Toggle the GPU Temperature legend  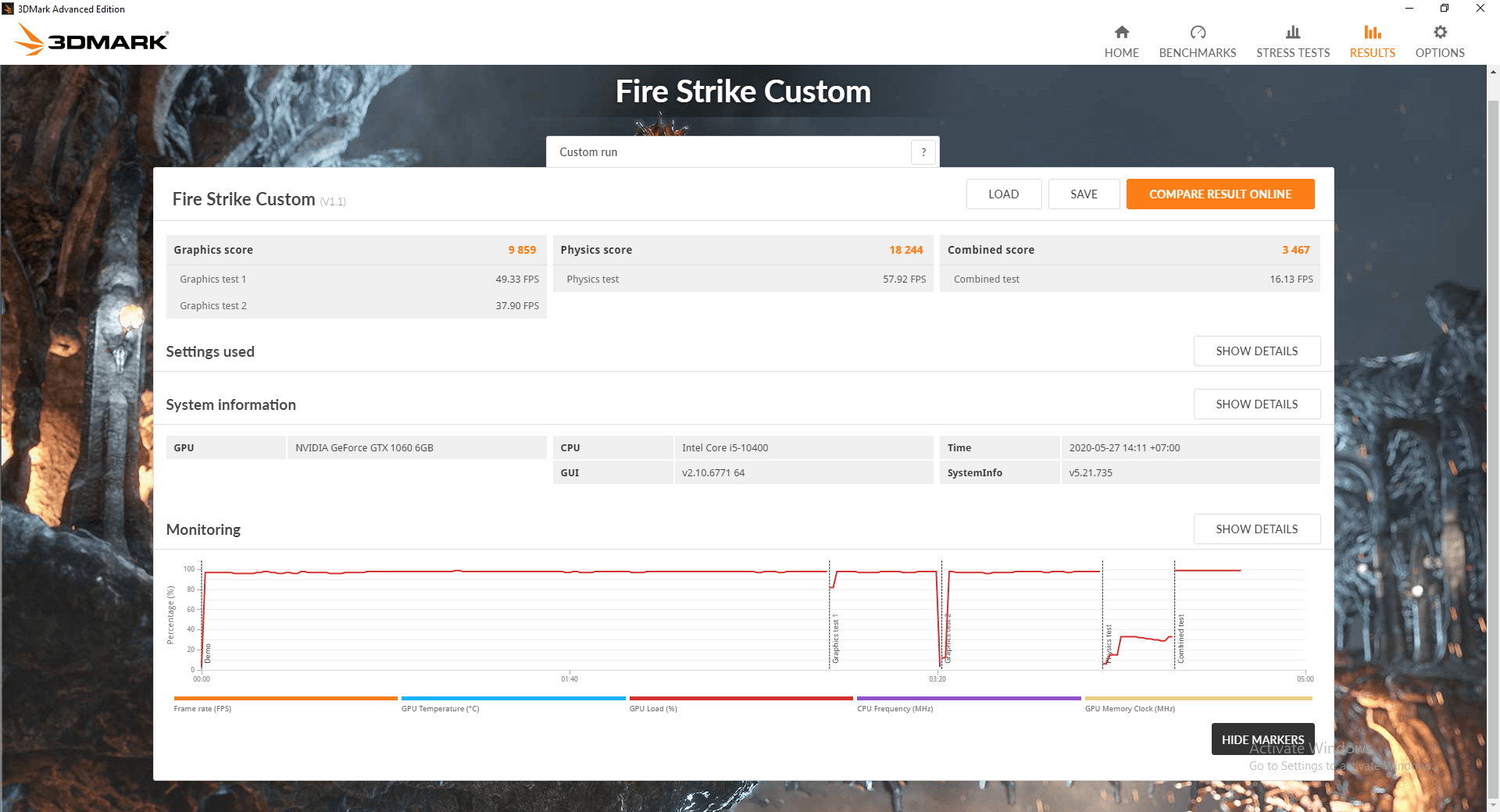(513, 703)
